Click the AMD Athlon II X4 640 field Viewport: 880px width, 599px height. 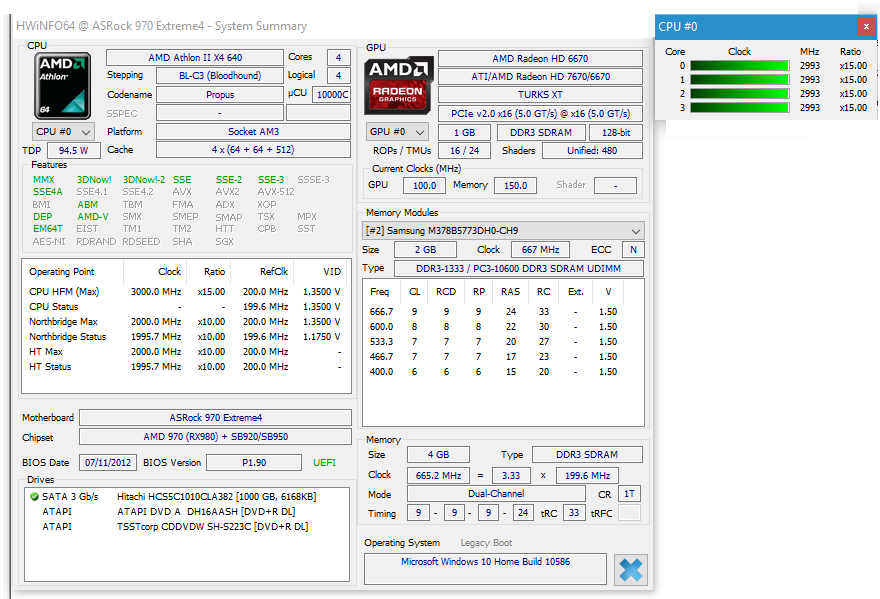click(x=195, y=58)
